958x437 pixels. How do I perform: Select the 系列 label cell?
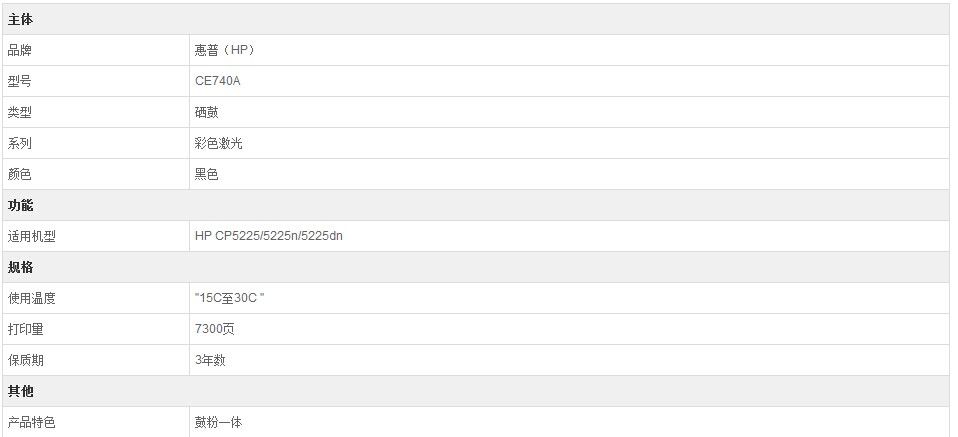pos(21,143)
